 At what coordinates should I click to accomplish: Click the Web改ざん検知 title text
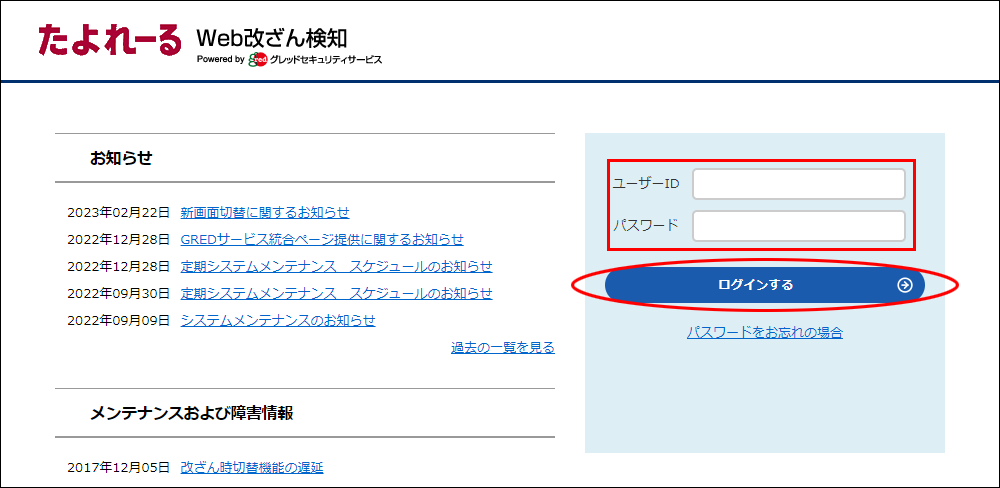click(272, 37)
